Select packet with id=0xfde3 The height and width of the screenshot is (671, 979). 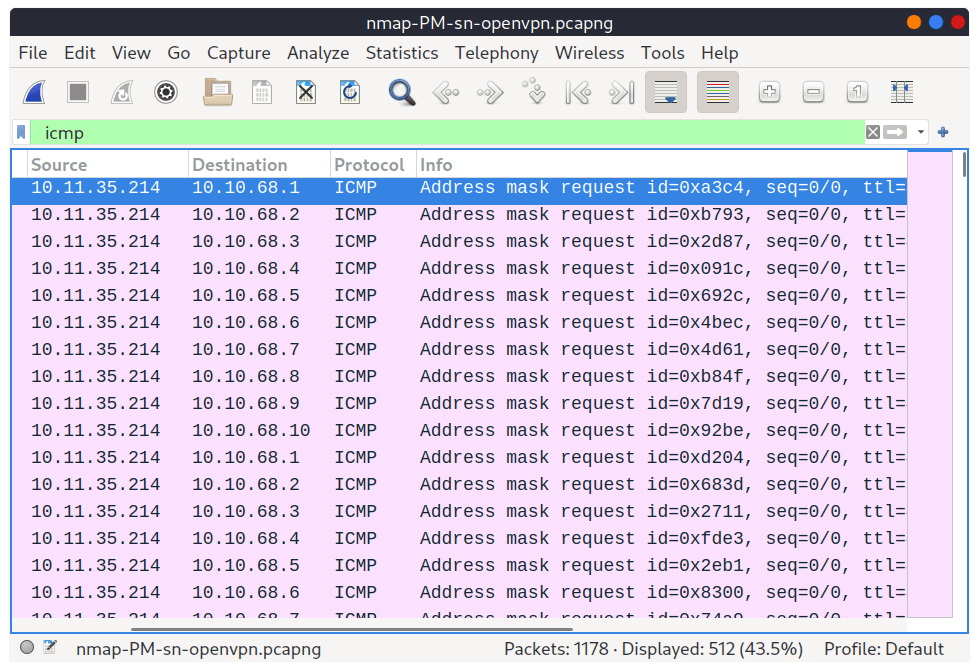click(x=459, y=539)
